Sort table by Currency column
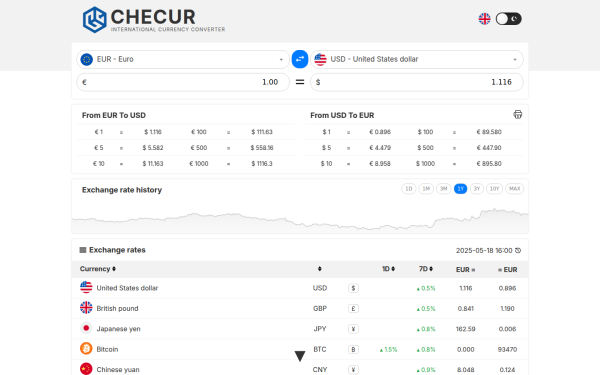 pyautogui.click(x=98, y=269)
